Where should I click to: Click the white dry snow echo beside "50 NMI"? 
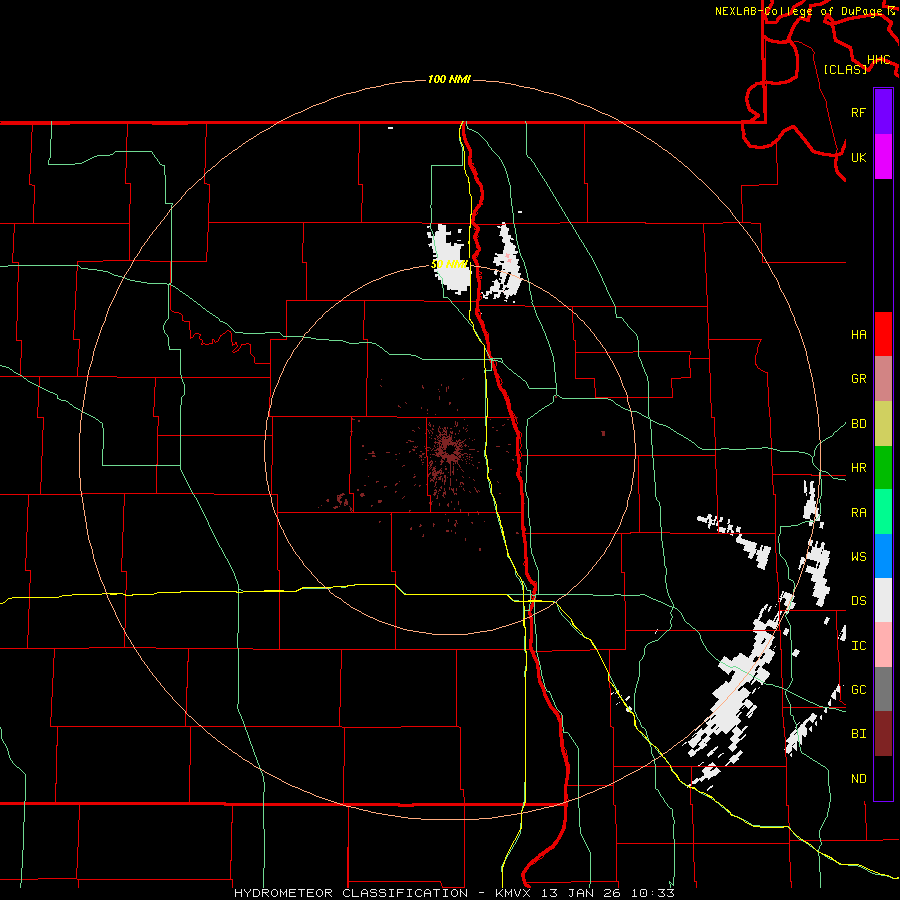coord(451,258)
